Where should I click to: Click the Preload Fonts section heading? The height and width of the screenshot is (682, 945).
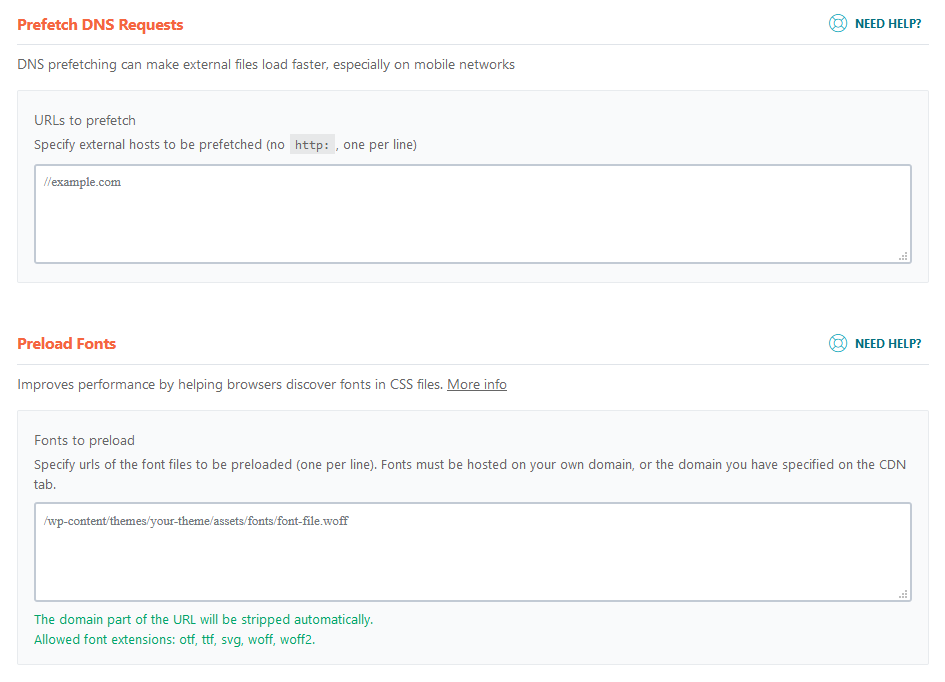[66, 343]
